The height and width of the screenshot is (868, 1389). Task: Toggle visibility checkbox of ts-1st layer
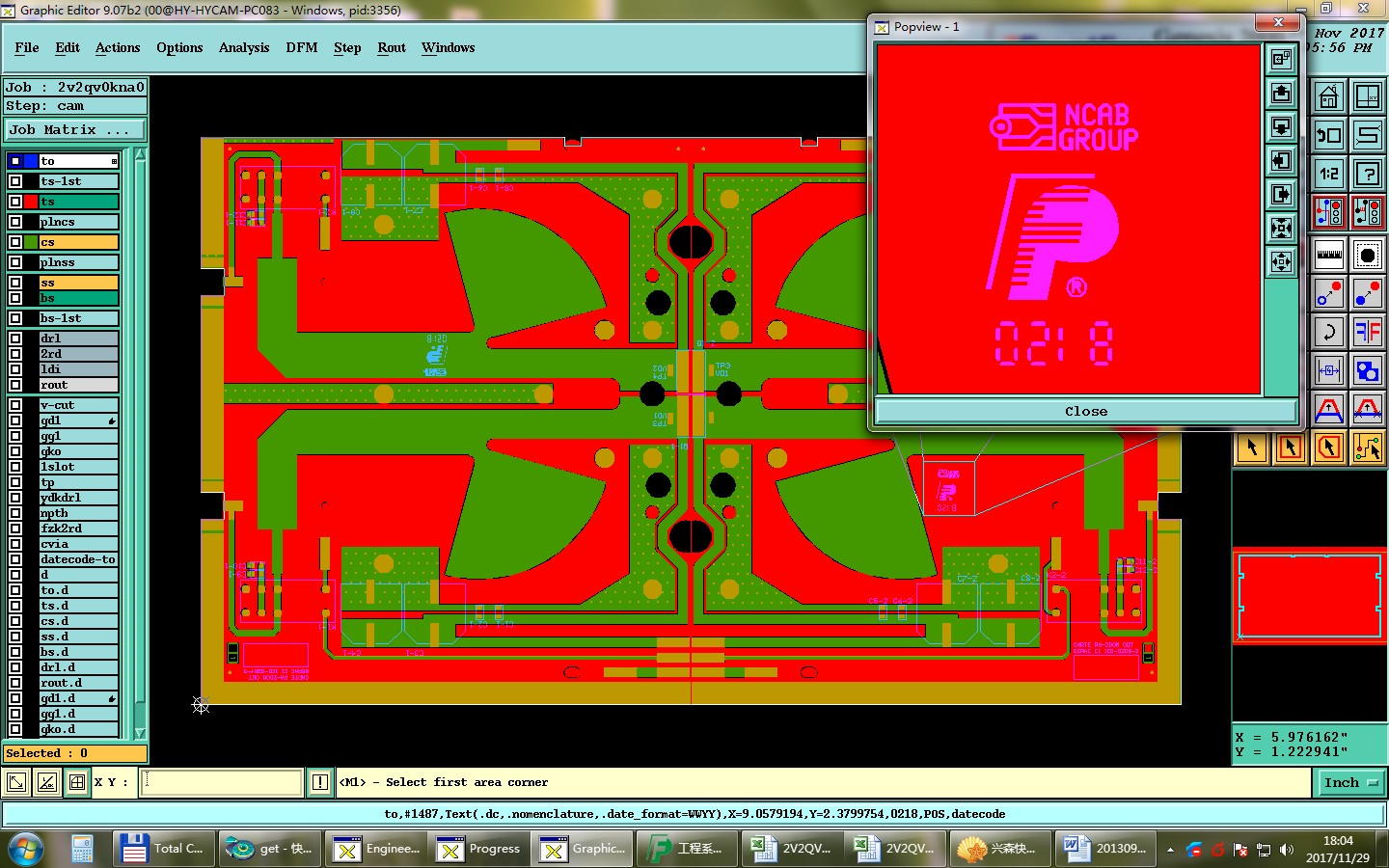pos(15,181)
